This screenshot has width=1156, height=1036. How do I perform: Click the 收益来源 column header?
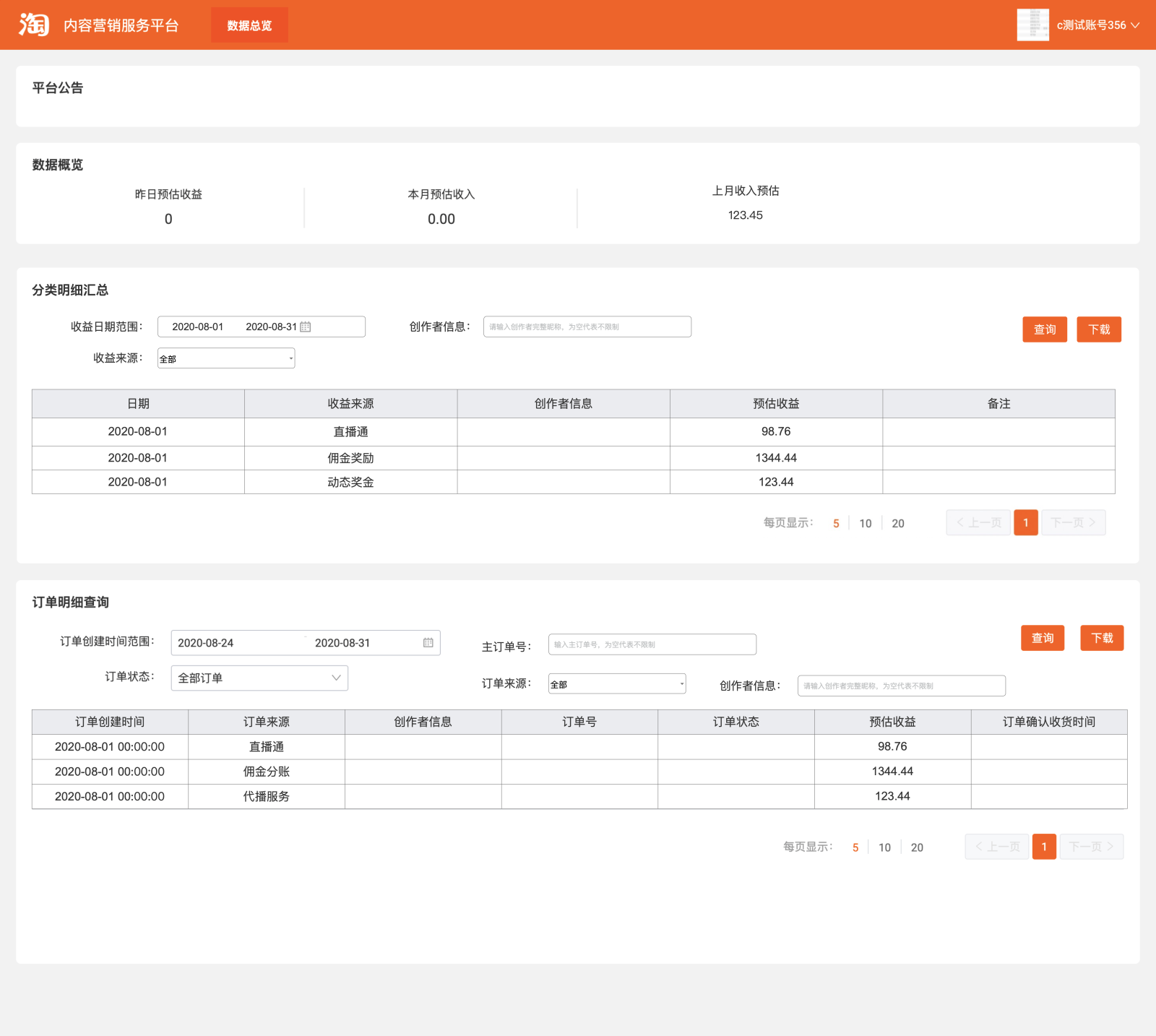(350, 404)
